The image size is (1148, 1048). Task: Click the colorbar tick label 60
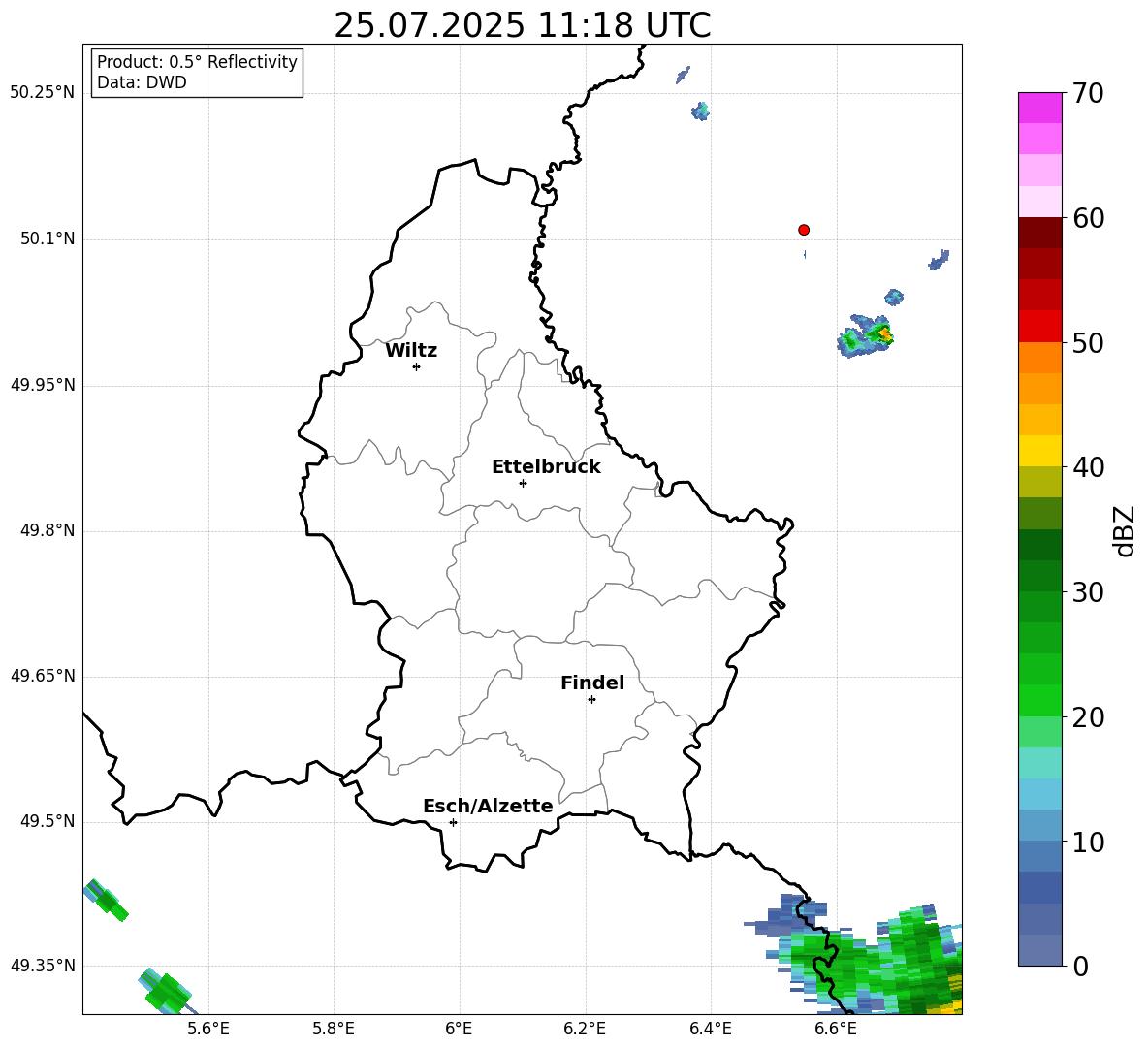[1088, 218]
